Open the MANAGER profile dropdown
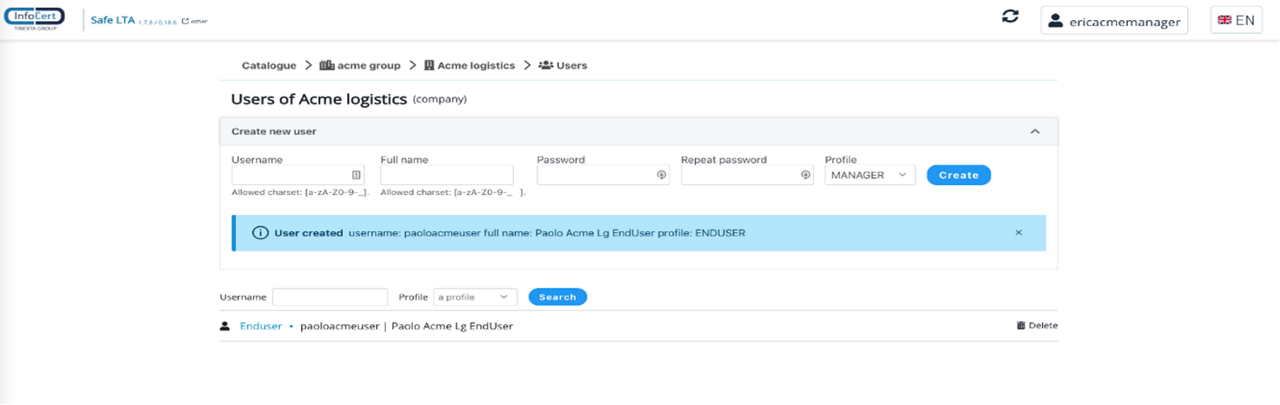This screenshot has height=405, width=1280. tap(870, 175)
